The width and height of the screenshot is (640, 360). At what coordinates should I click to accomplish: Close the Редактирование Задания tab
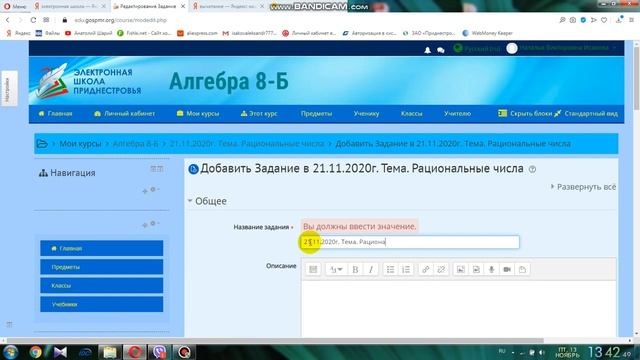pyautogui.click(x=183, y=6)
